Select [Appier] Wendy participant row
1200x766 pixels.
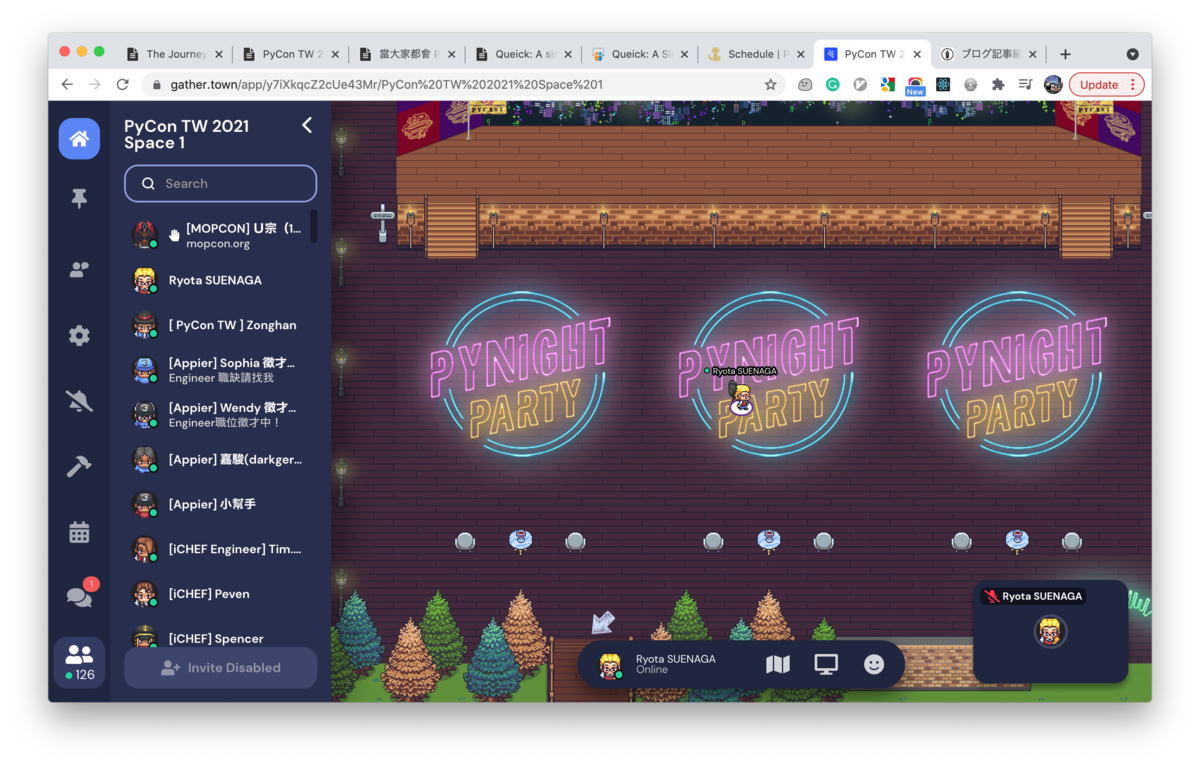[x=220, y=415]
